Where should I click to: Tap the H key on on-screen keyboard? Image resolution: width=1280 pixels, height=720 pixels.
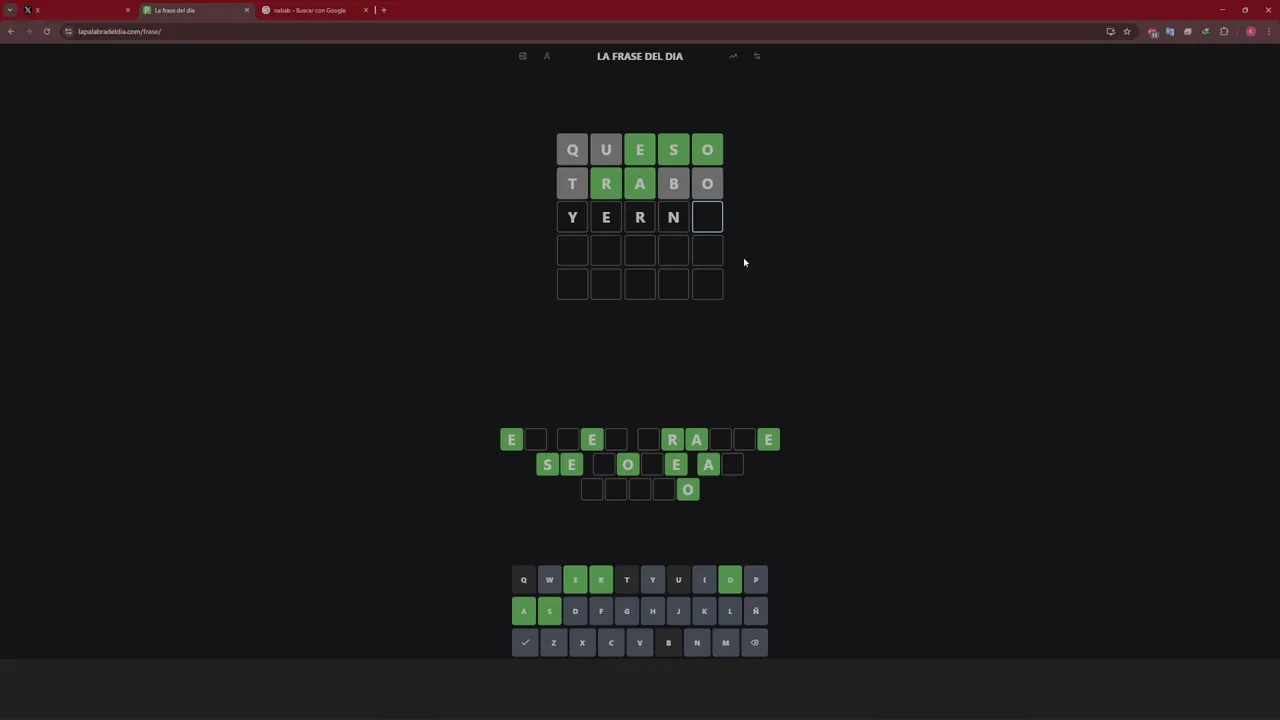(652, 611)
